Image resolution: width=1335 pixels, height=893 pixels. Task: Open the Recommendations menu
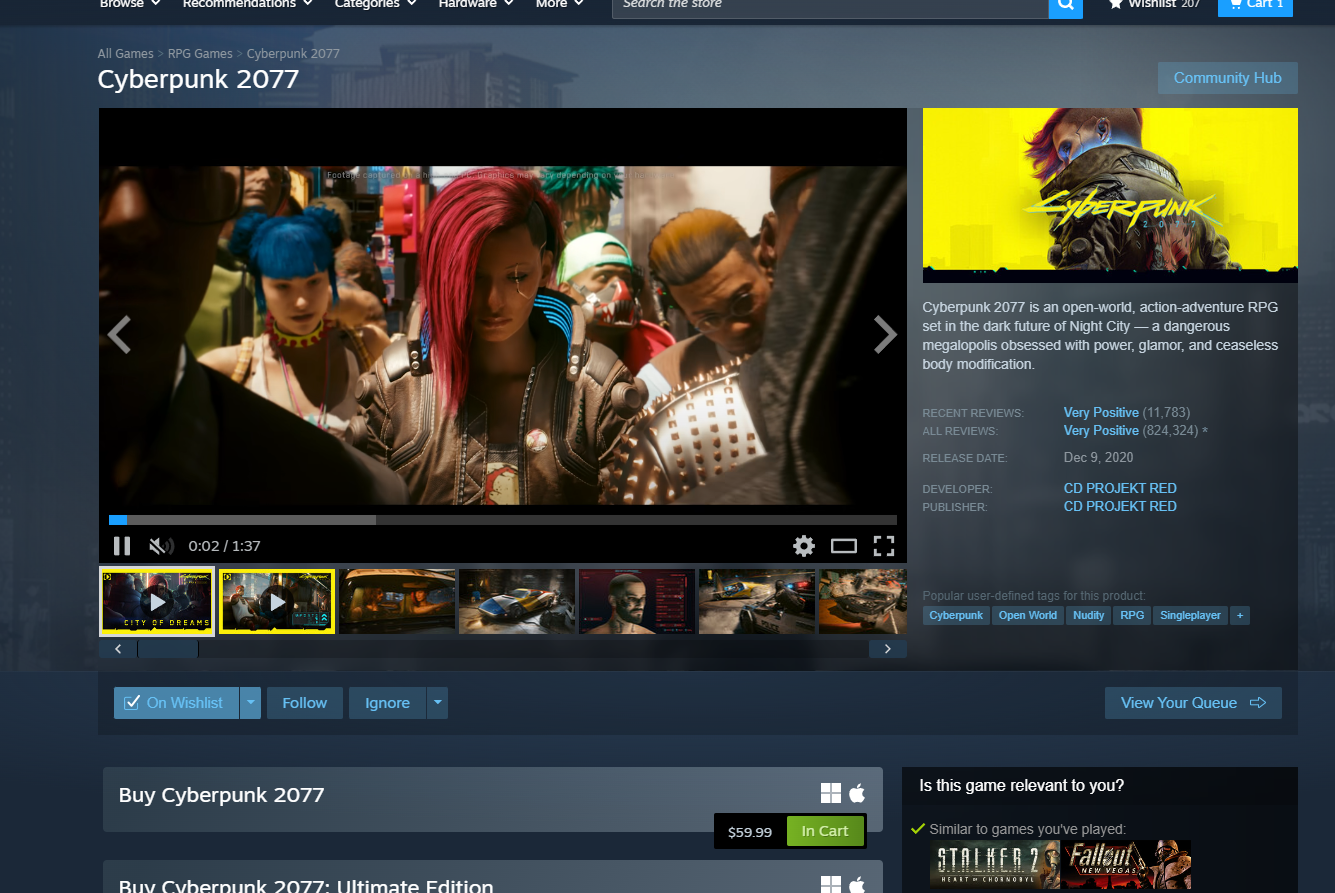(x=247, y=4)
